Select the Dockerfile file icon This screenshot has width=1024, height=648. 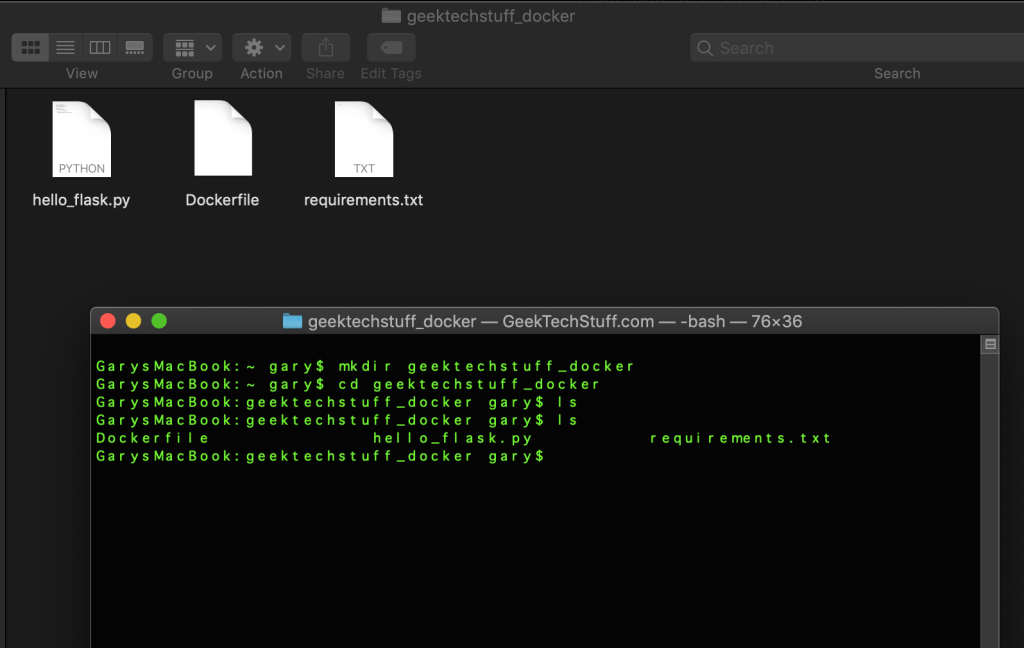222,139
